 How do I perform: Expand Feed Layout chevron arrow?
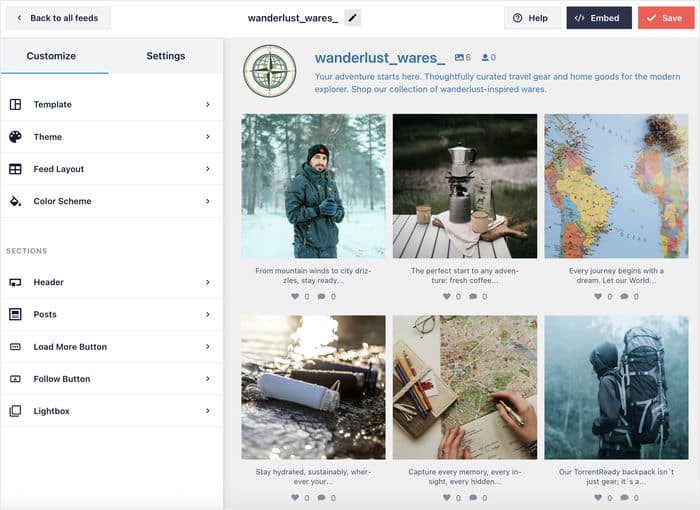[x=208, y=169]
